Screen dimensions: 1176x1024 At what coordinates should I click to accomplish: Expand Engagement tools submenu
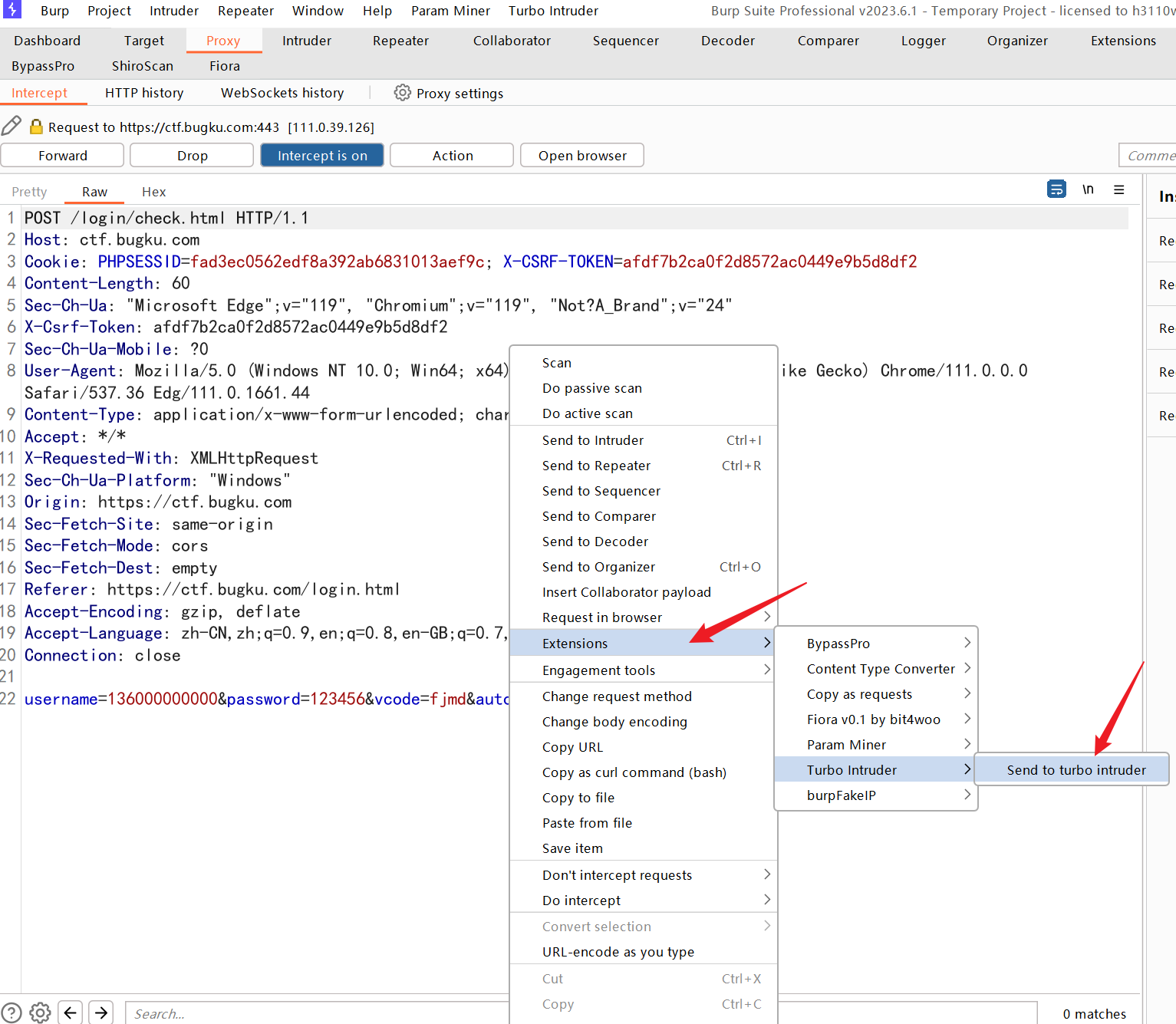click(x=643, y=670)
